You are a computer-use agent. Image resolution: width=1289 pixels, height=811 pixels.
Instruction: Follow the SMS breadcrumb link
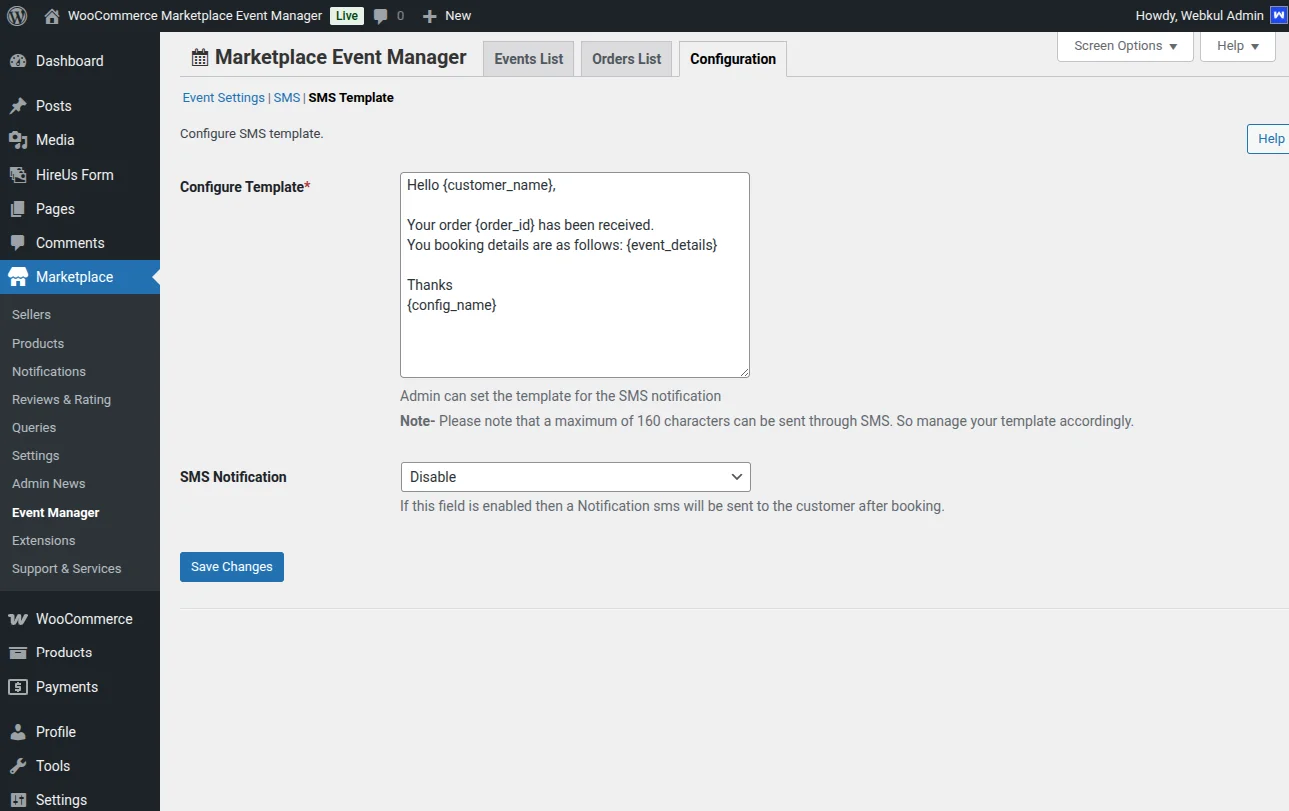pyautogui.click(x=287, y=97)
